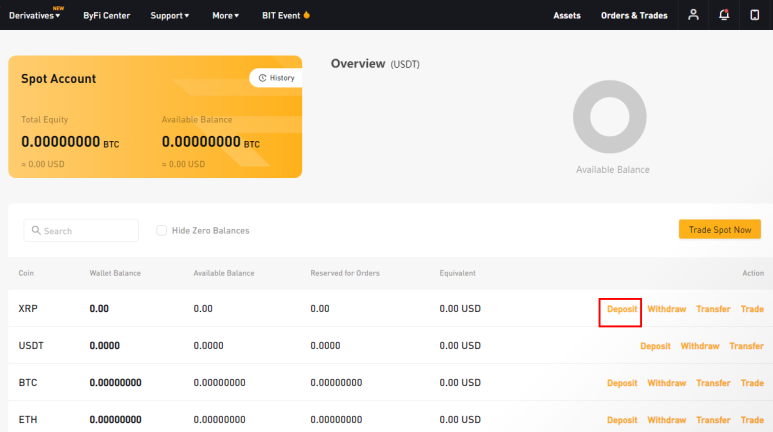Go to Assets in top navigation
The image size is (773, 432).
click(x=567, y=15)
